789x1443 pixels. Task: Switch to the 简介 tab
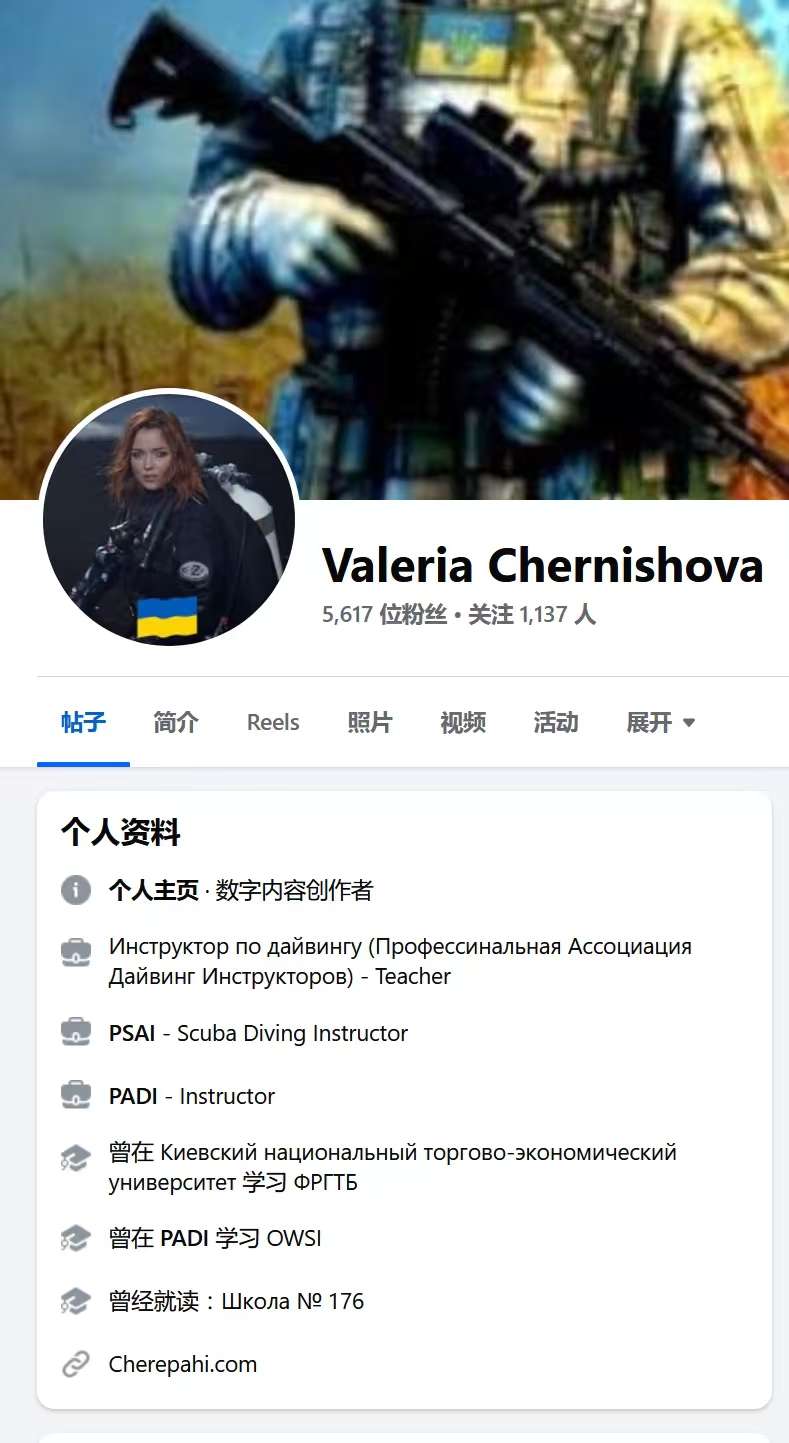coord(176,722)
